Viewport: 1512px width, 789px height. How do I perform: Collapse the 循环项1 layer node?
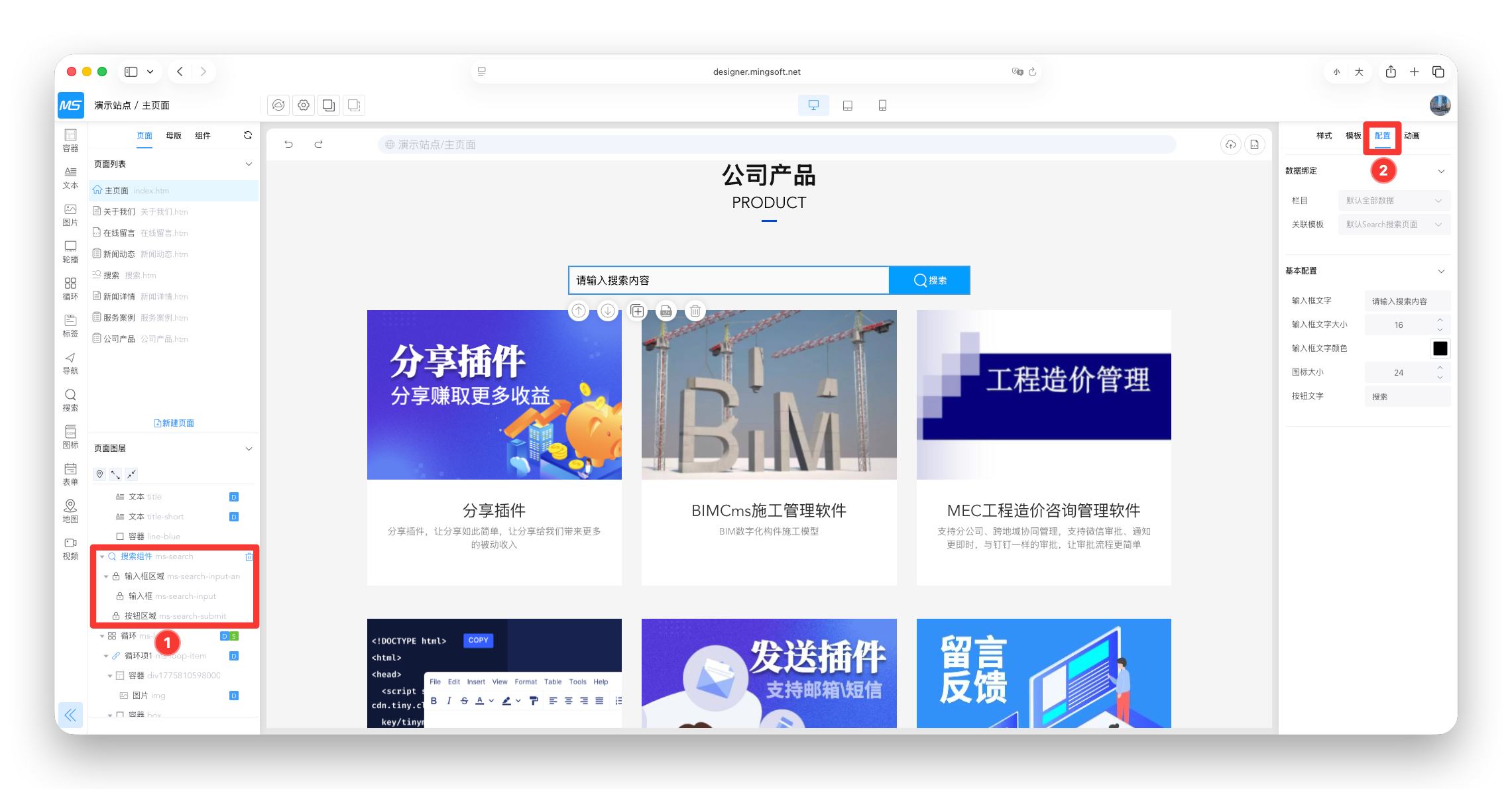coord(106,656)
